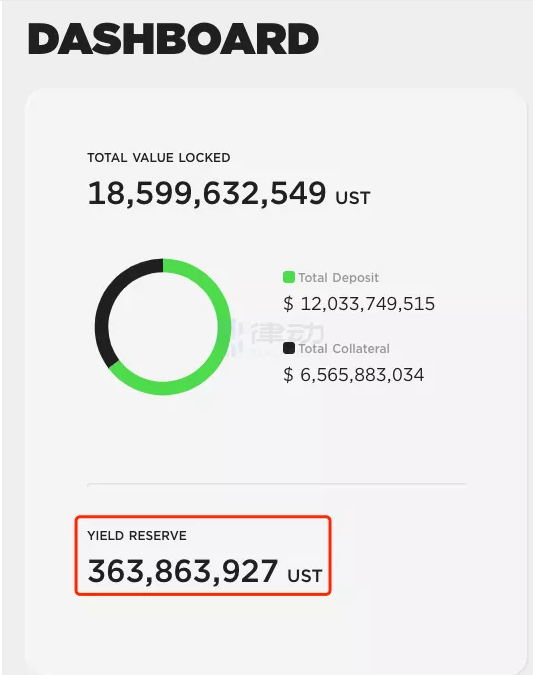Click the red highlighted Yield Reserve box border
The width and height of the screenshot is (533, 675).
coord(203,517)
